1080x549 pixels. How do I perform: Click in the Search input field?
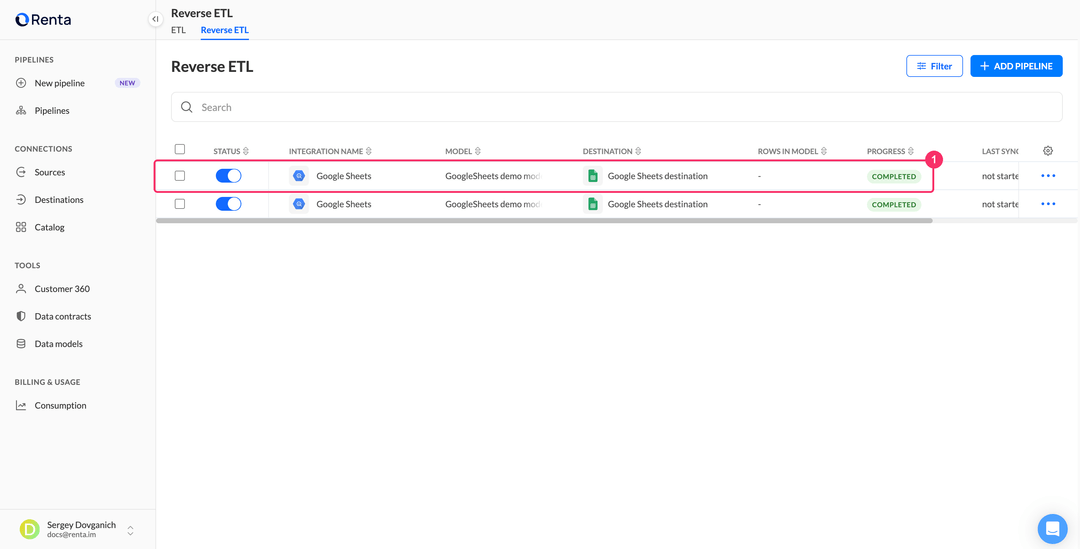click(616, 107)
